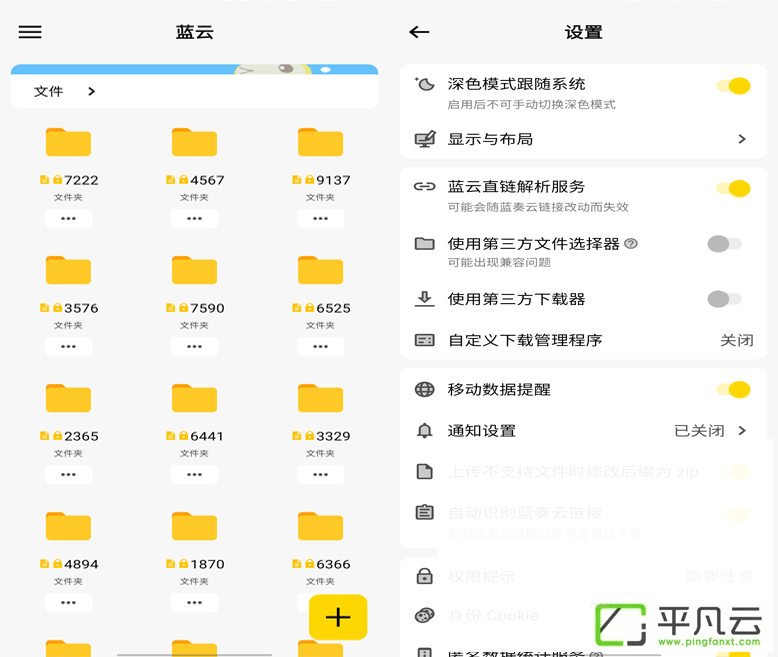Open the hamburger menu in 蓝云 screen
The width and height of the screenshot is (778, 657).
[30, 32]
